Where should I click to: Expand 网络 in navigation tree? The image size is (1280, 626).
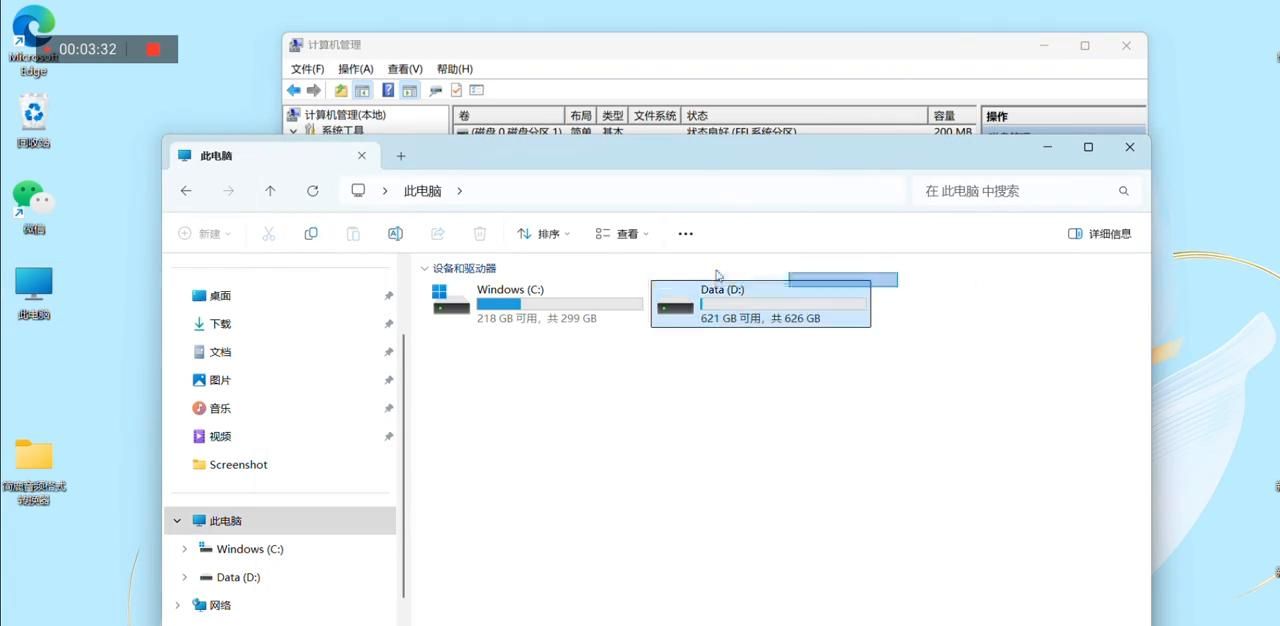(177, 605)
